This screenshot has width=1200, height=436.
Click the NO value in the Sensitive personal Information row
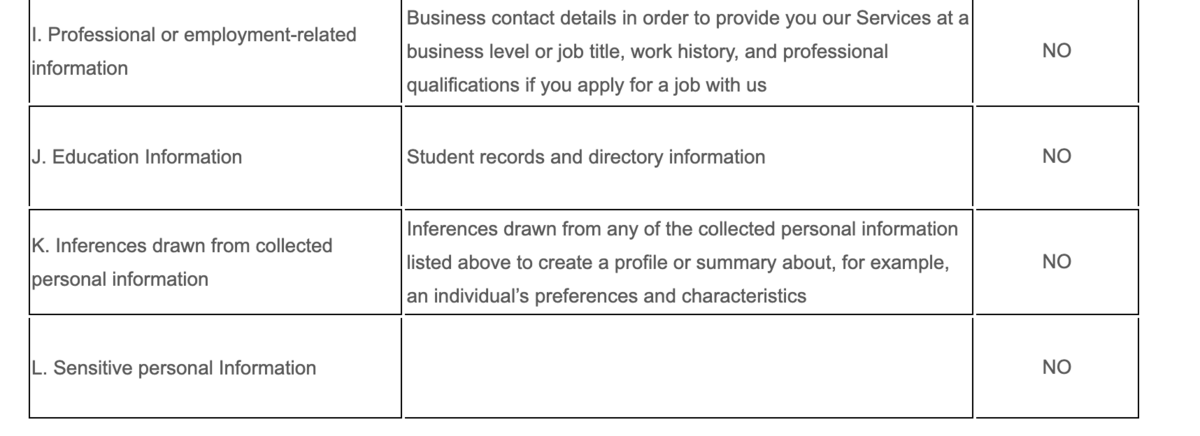point(1056,368)
